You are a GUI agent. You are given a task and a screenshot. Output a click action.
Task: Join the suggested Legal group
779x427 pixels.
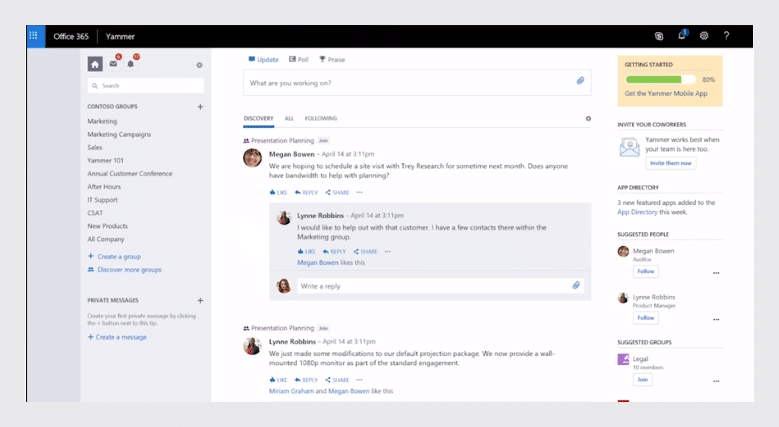[643, 380]
